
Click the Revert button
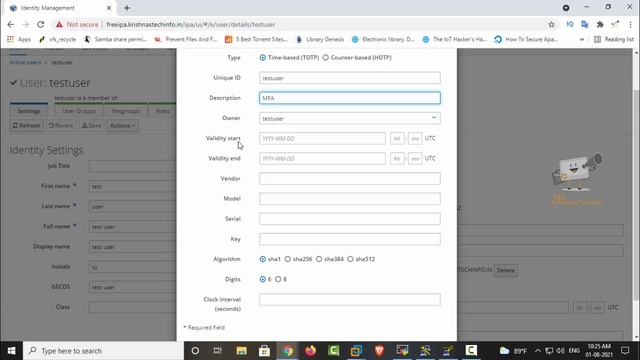point(61,126)
